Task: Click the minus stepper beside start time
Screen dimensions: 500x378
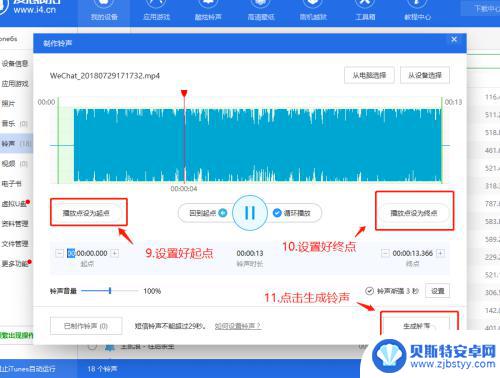Action: click(x=59, y=253)
